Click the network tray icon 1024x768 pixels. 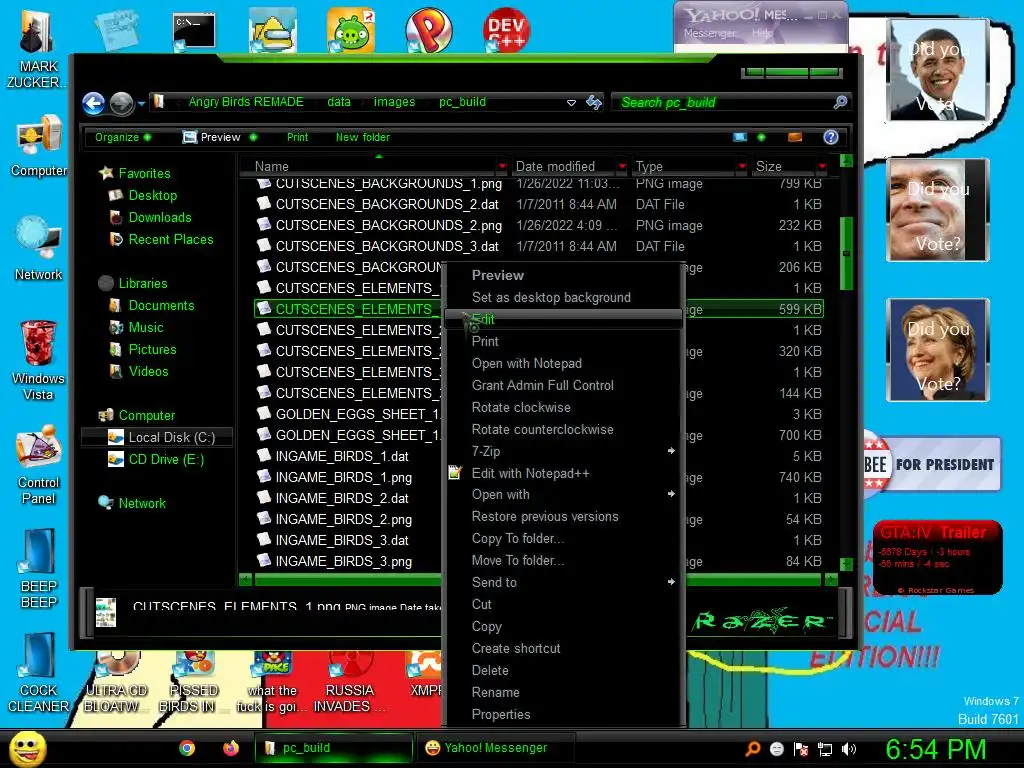point(825,749)
